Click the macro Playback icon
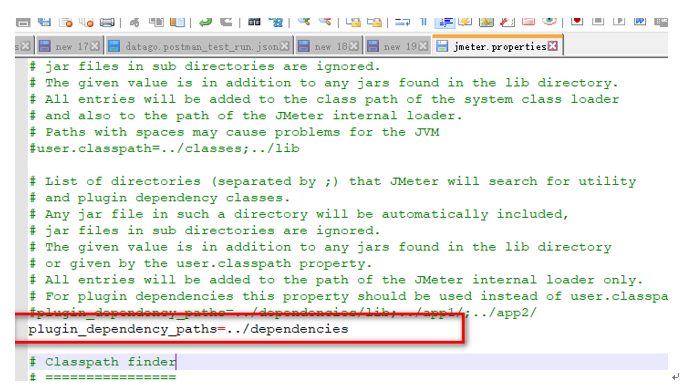The width and height of the screenshot is (684, 391). coord(619,22)
